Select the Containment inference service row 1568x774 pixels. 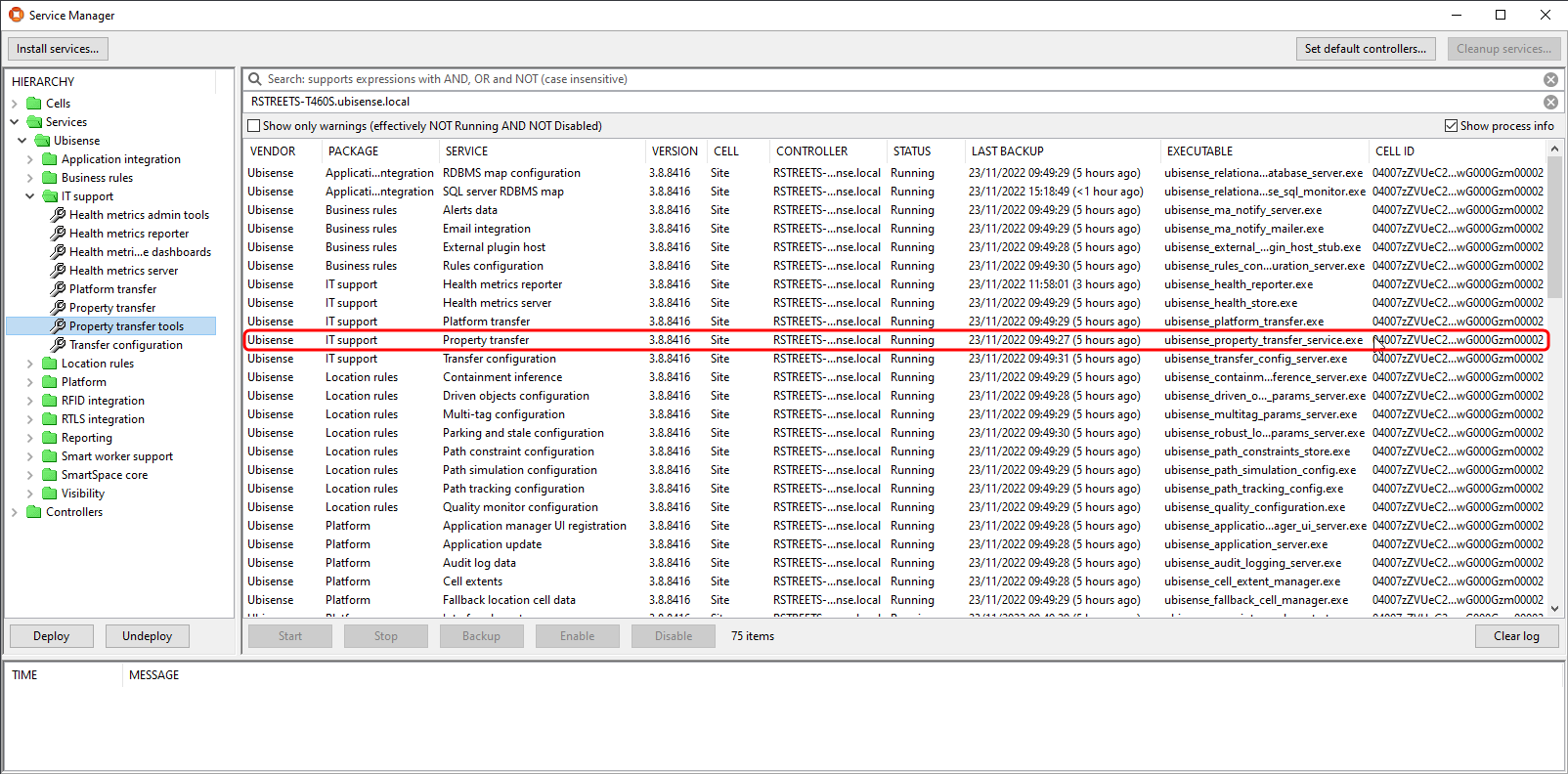(895, 377)
